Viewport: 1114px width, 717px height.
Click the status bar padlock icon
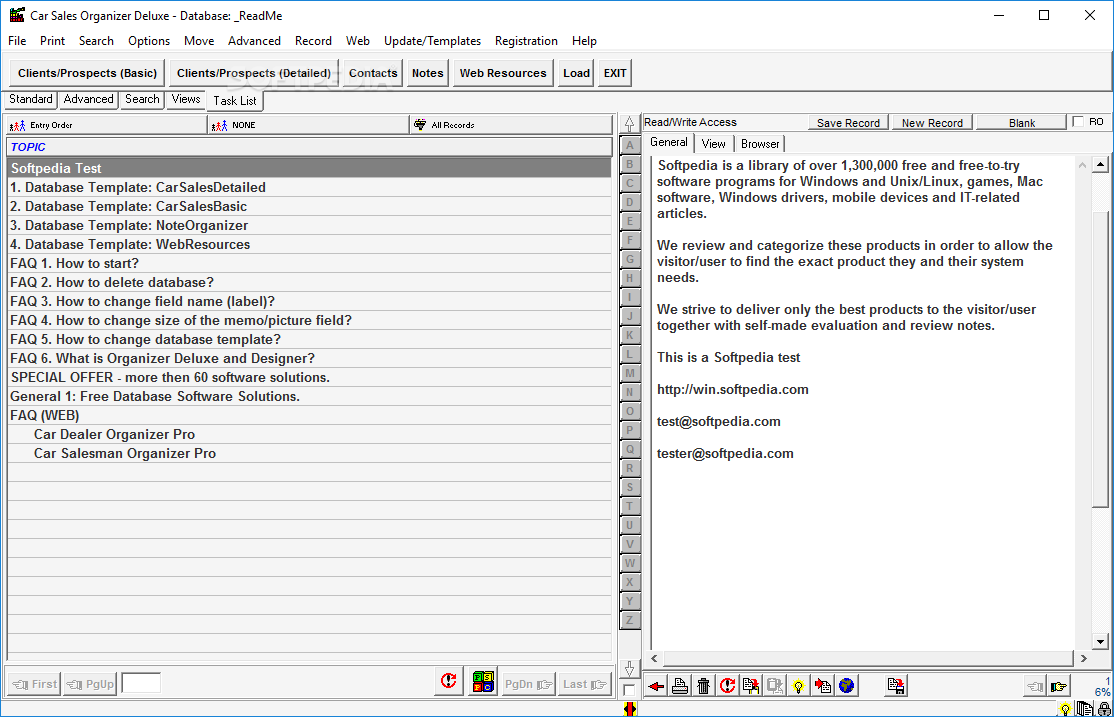1104,709
